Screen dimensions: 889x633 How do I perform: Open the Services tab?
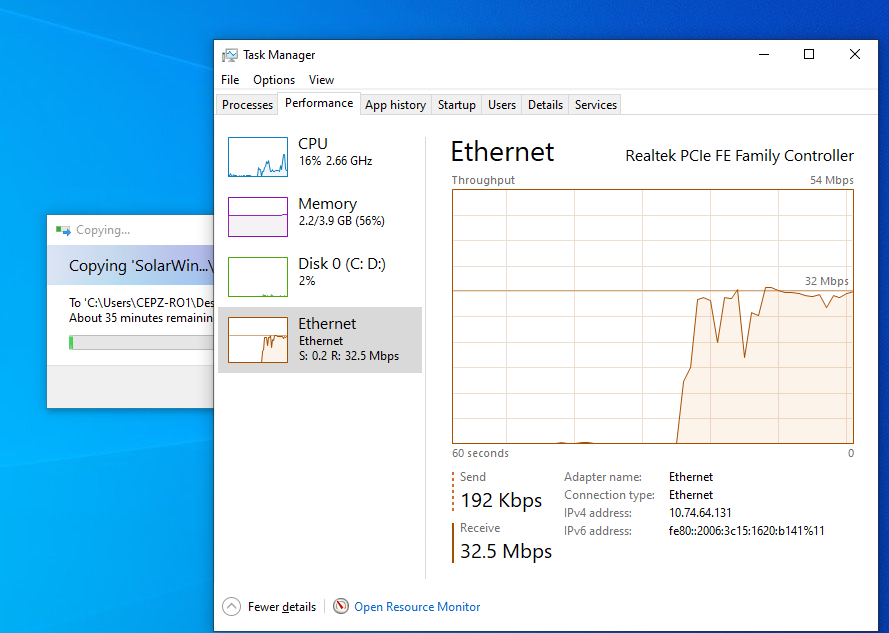[x=595, y=105]
